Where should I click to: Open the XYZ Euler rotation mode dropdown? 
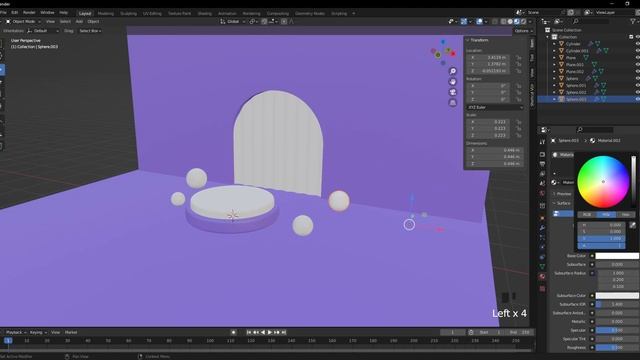495,107
